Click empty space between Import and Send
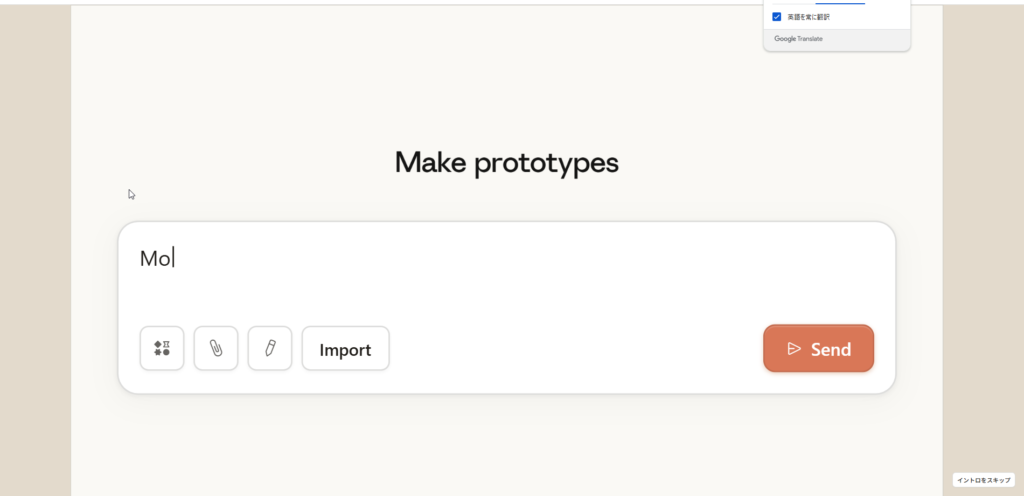 pos(575,349)
